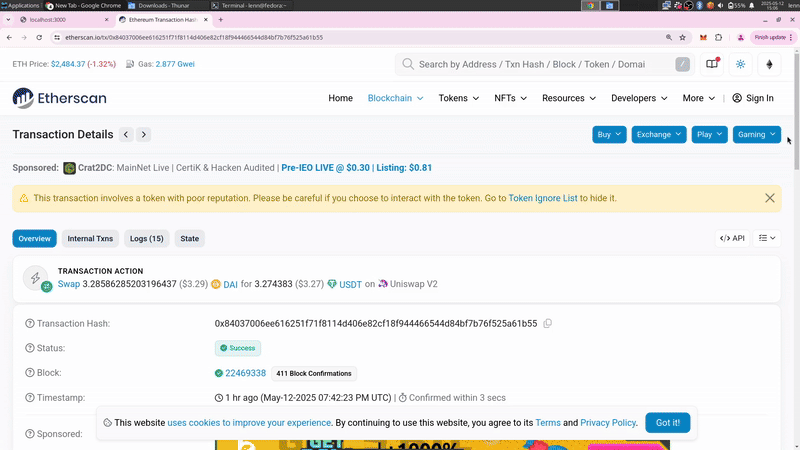Open the Buy dropdown button

[x=609, y=135]
